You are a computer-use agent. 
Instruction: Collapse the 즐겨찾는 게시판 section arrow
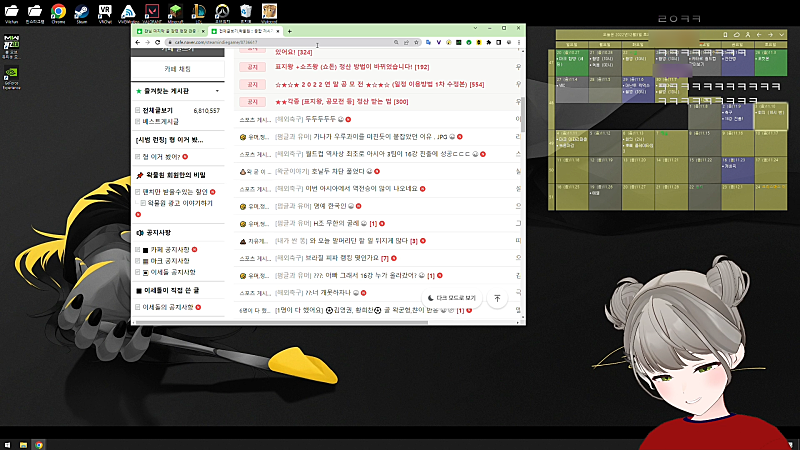[217, 91]
